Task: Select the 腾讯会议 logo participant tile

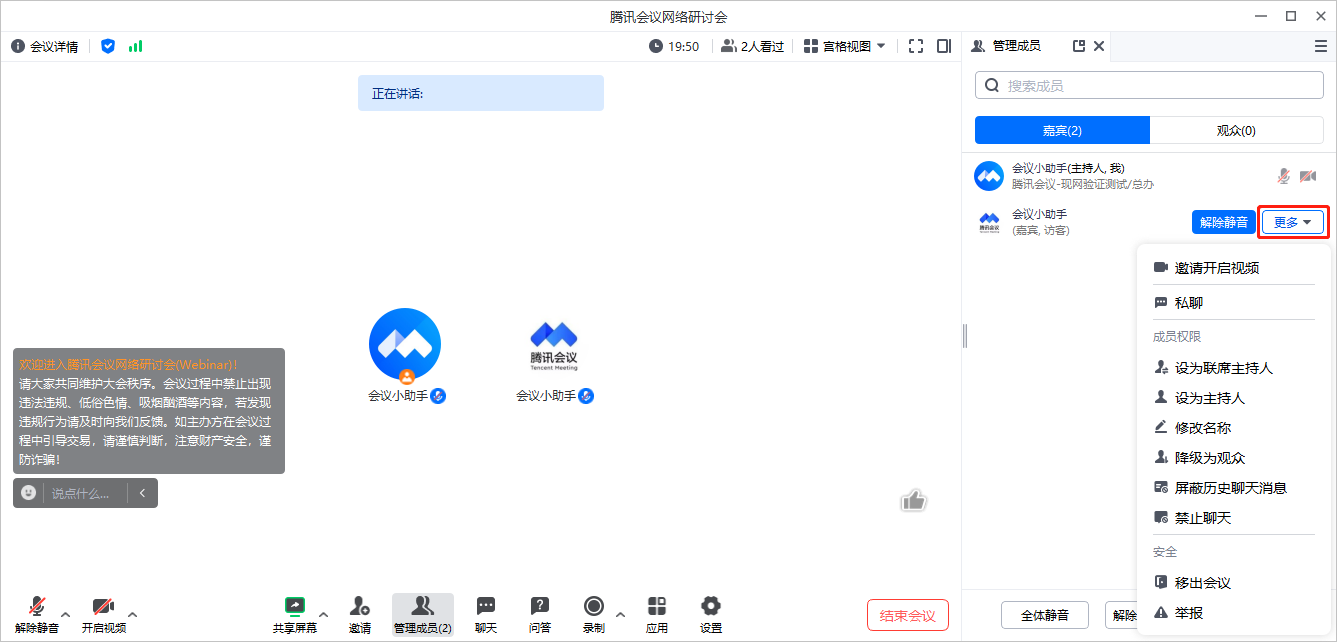Action: [x=554, y=345]
